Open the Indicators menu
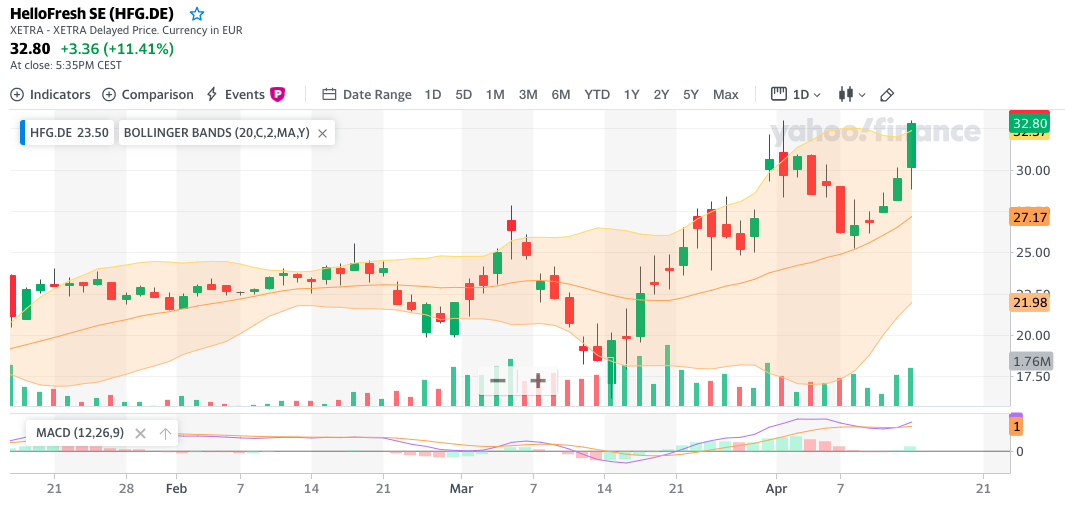Image resolution: width=1065 pixels, height=523 pixels. coord(50,94)
